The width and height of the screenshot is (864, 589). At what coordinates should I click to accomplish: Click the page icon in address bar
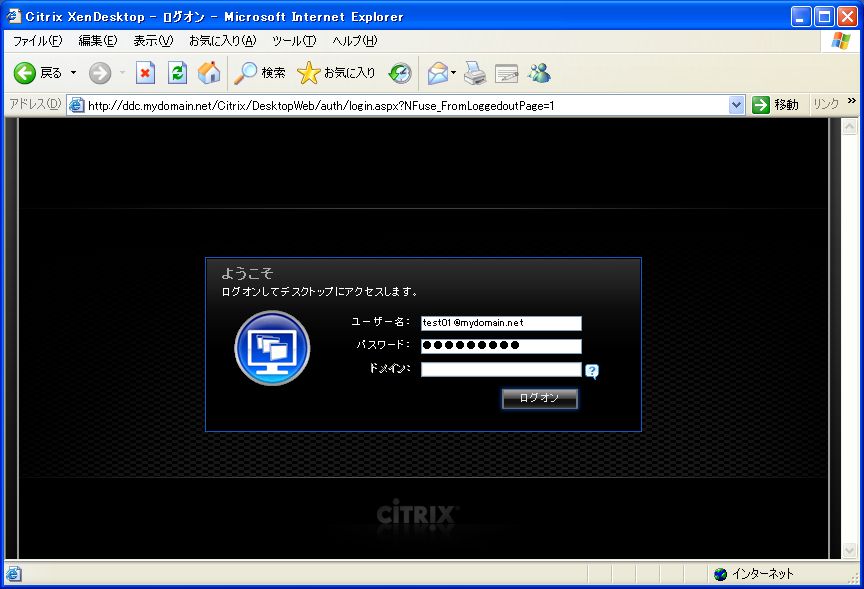[x=77, y=105]
